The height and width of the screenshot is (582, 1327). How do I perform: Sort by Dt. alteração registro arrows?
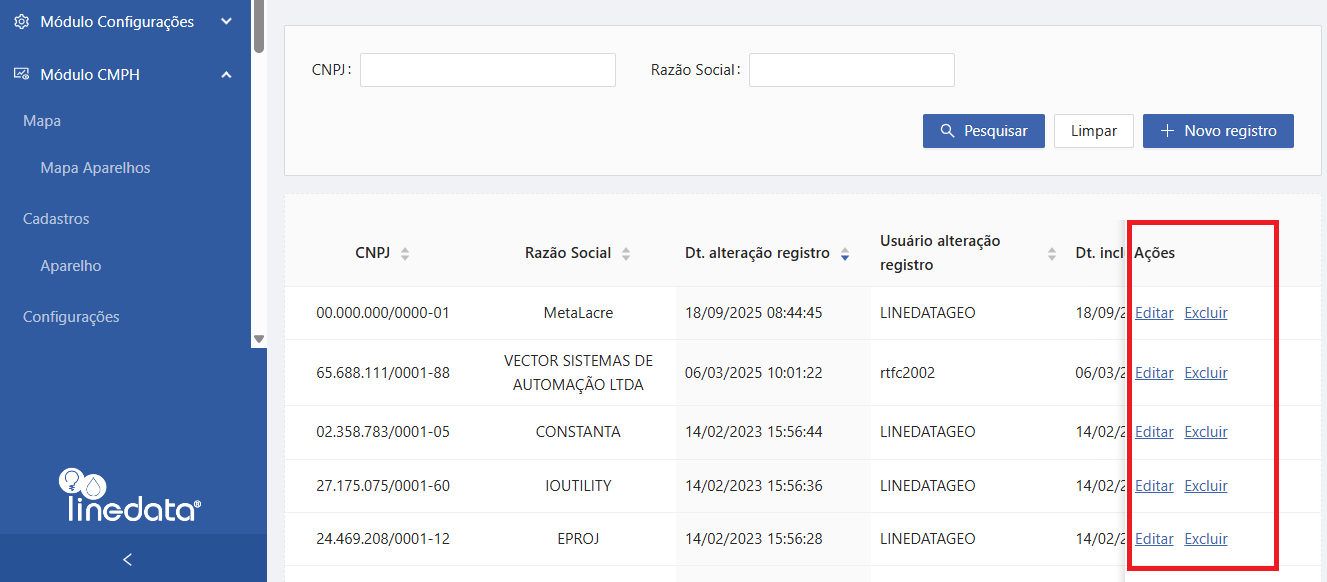[845, 254]
